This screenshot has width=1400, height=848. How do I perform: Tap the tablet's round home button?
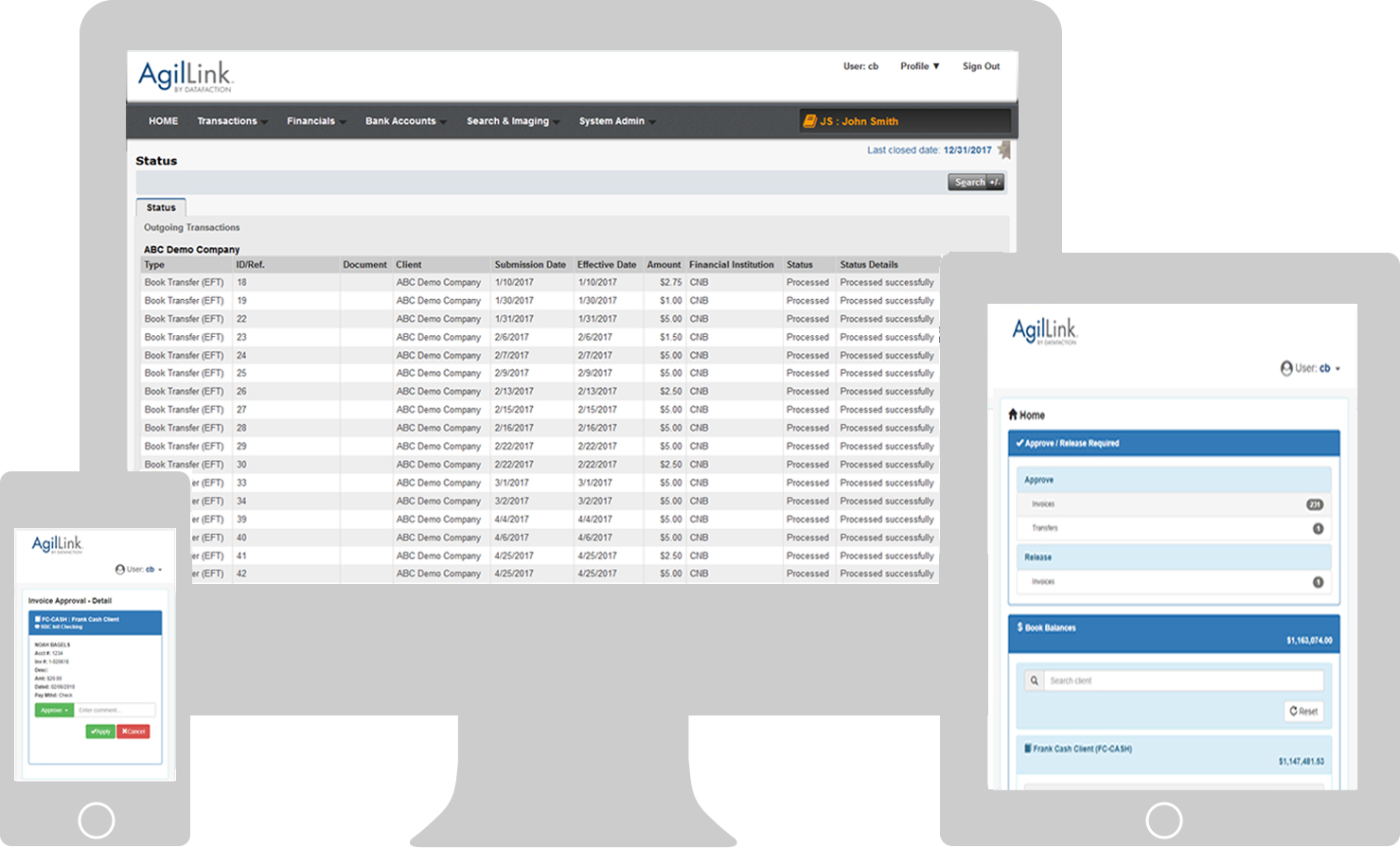[x=1164, y=821]
